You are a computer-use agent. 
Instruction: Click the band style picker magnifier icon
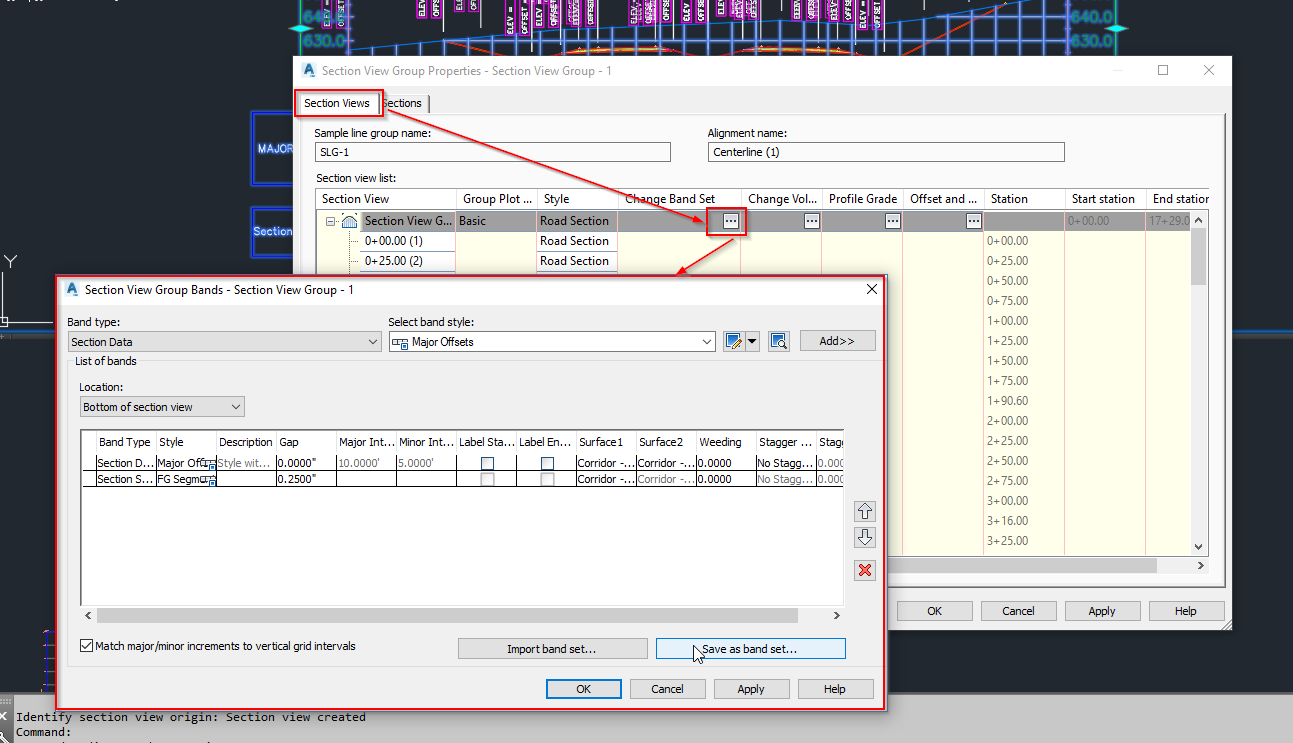coord(779,341)
